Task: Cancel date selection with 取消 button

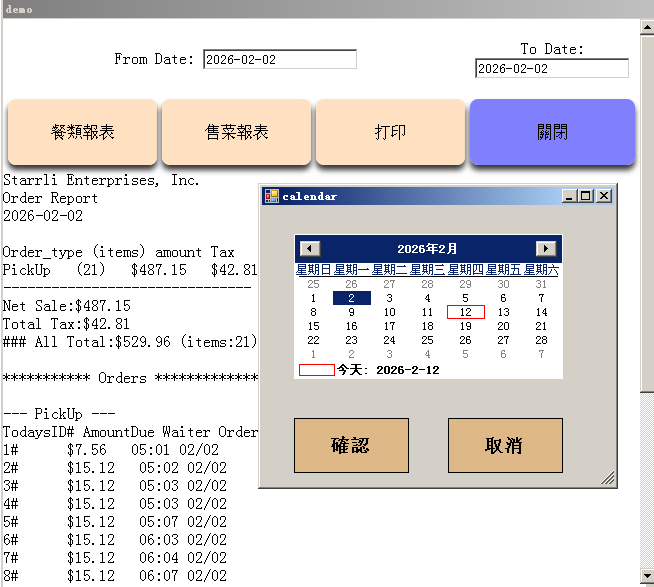Action: click(x=505, y=445)
